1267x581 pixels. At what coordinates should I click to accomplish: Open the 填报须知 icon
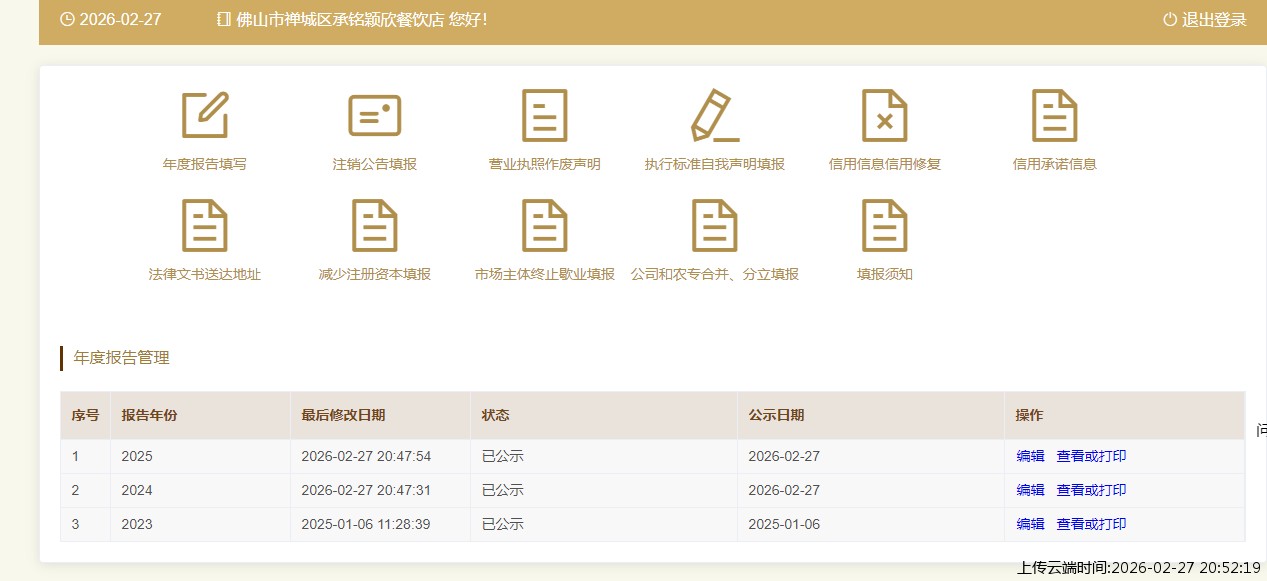885,226
